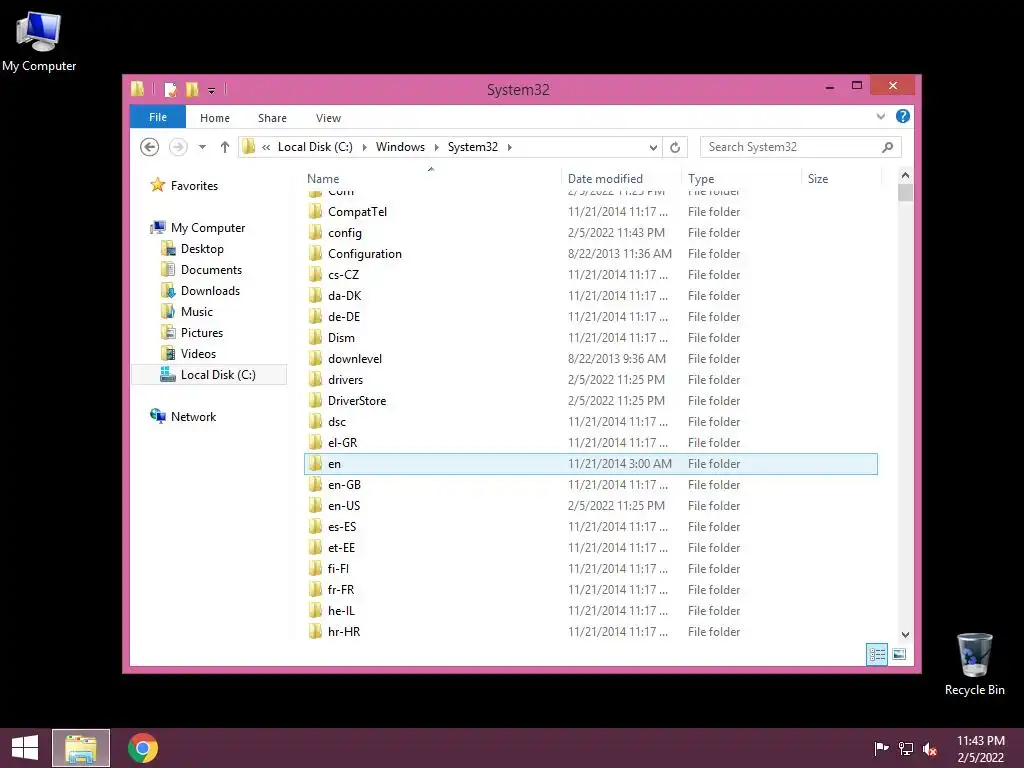Select Pictures in navigation pane
This screenshot has width=1024, height=768.
click(x=202, y=332)
